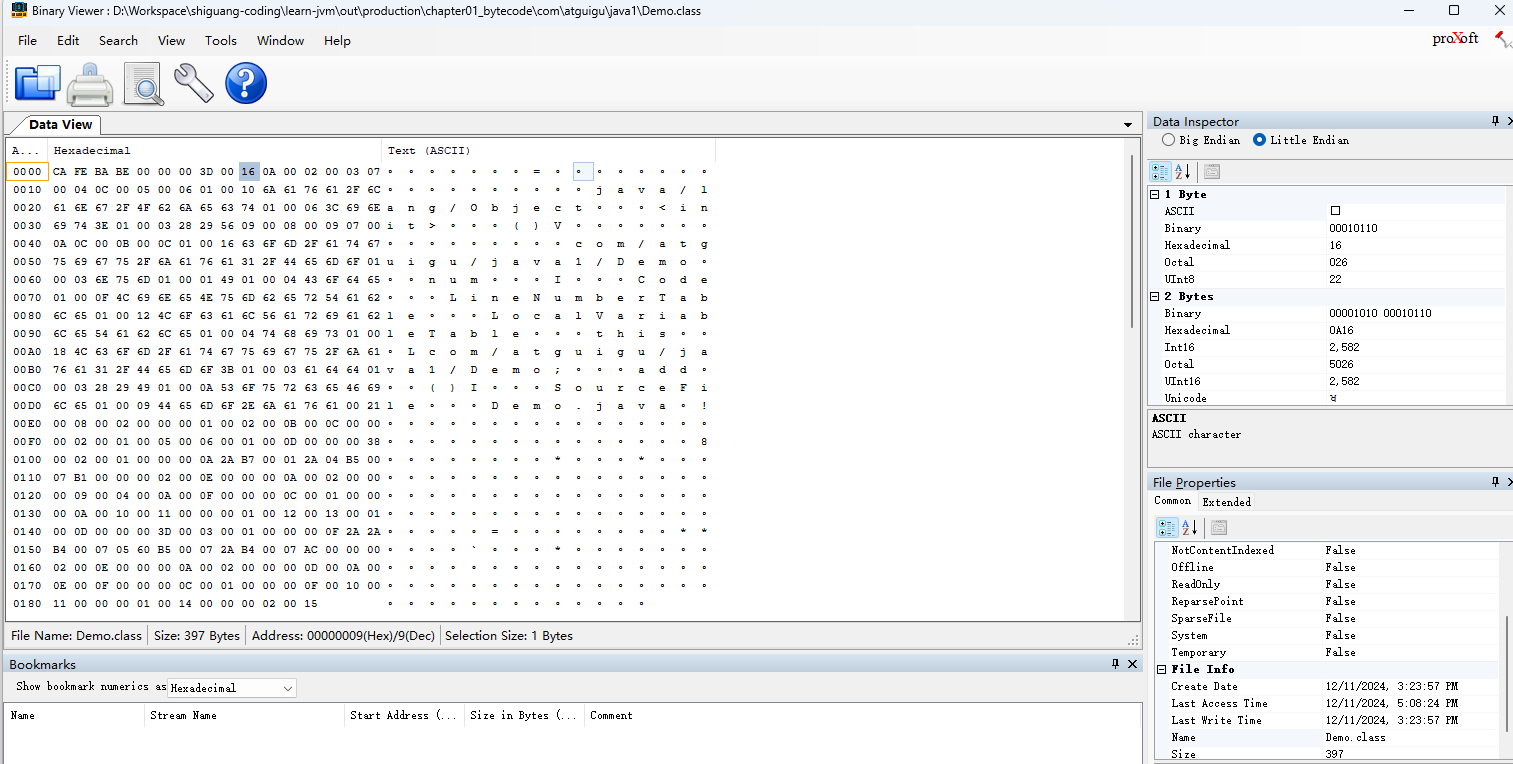1513x764 pixels.
Task: Click the Stream Name bookmarks column header
Action: 244,715
